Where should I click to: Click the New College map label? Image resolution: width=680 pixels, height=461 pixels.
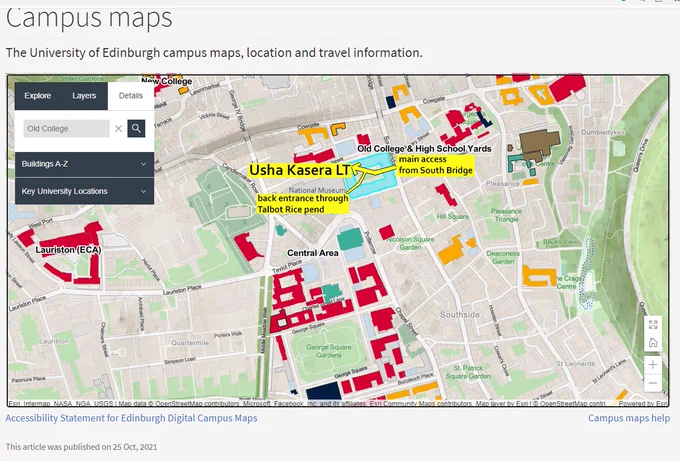167,81
